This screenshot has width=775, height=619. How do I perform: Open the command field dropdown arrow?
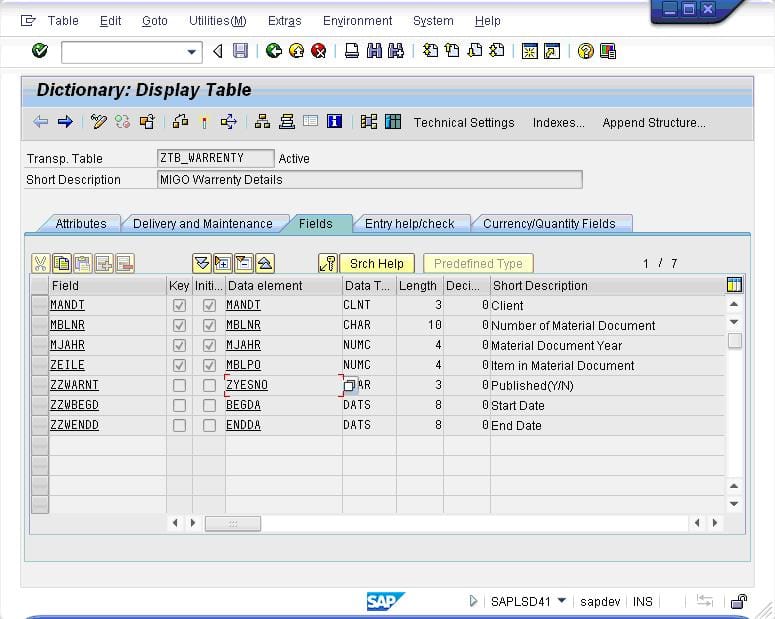click(192, 52)
